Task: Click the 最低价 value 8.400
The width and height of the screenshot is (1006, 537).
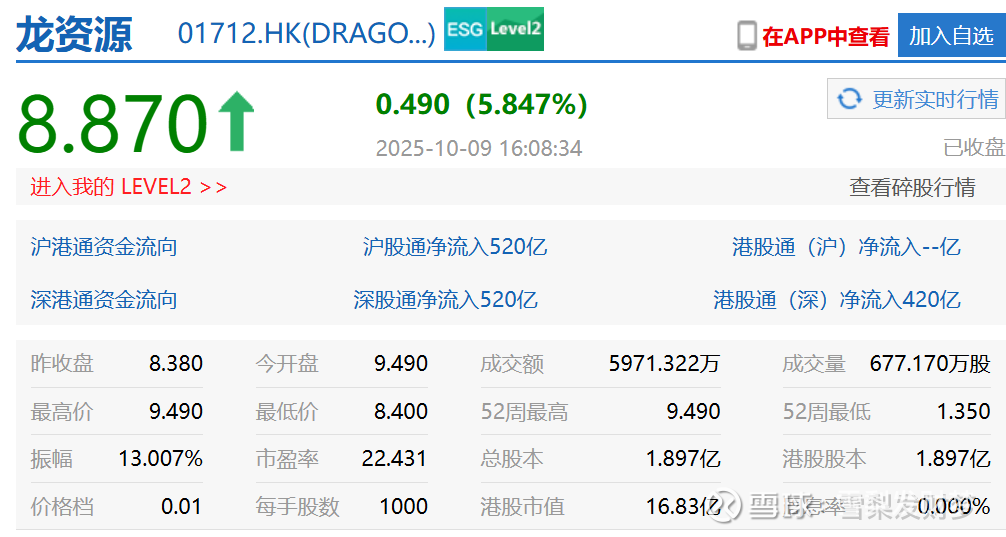Action: (401, 411)
